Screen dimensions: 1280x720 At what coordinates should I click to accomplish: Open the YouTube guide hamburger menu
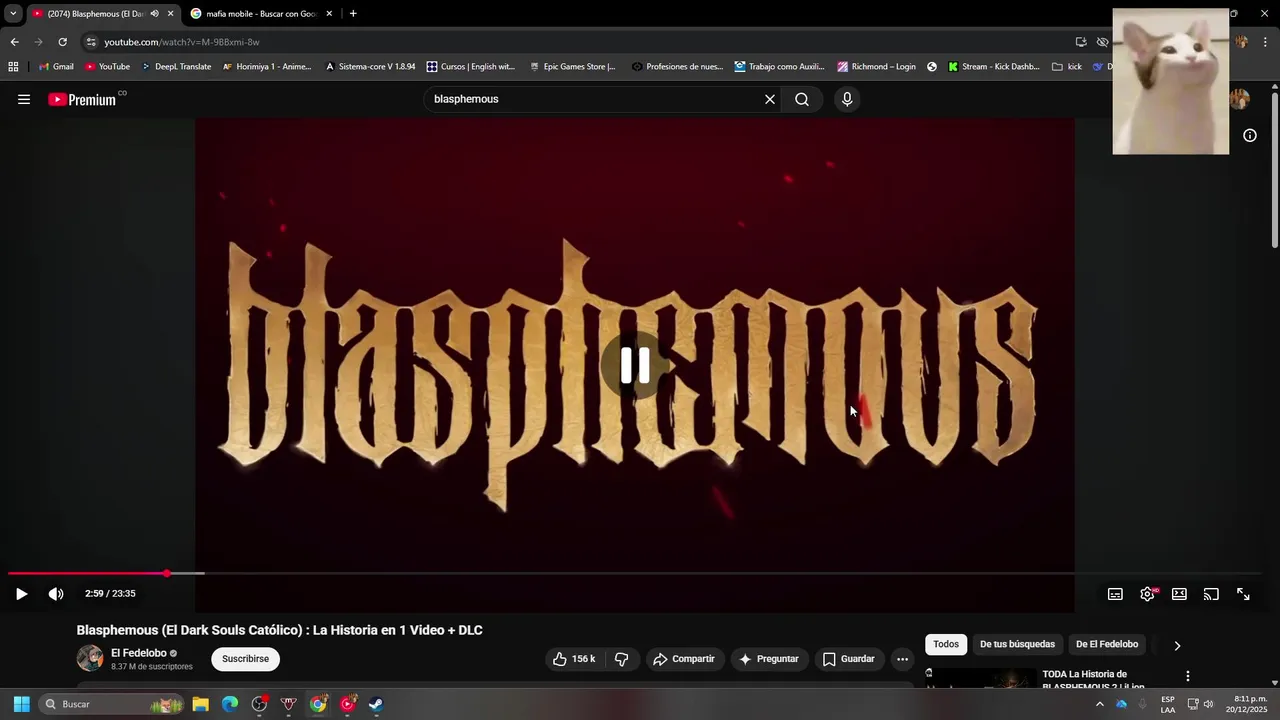click(24, 99)
